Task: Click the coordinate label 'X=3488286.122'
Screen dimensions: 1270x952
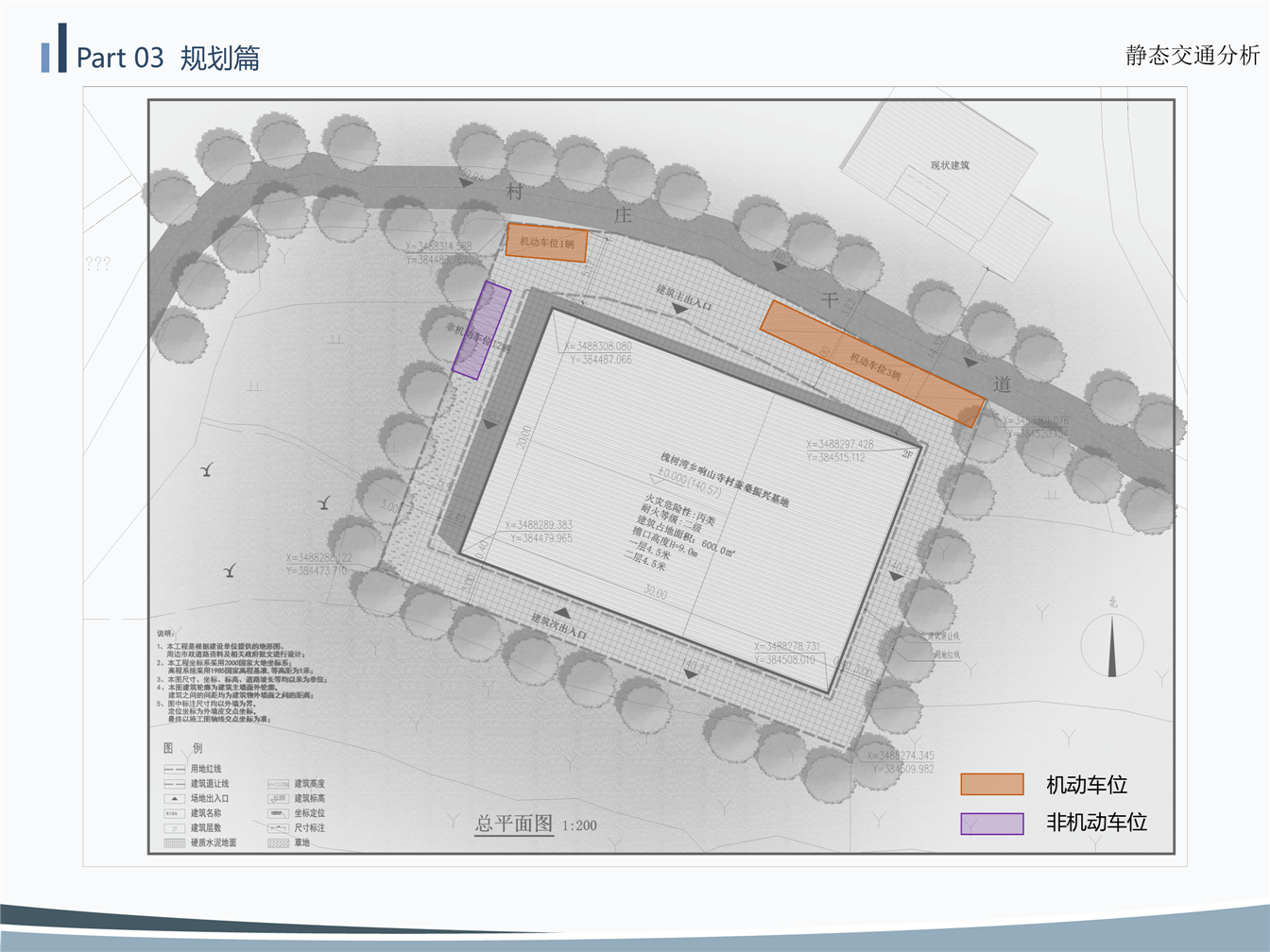Action: (x=318, y=558)
